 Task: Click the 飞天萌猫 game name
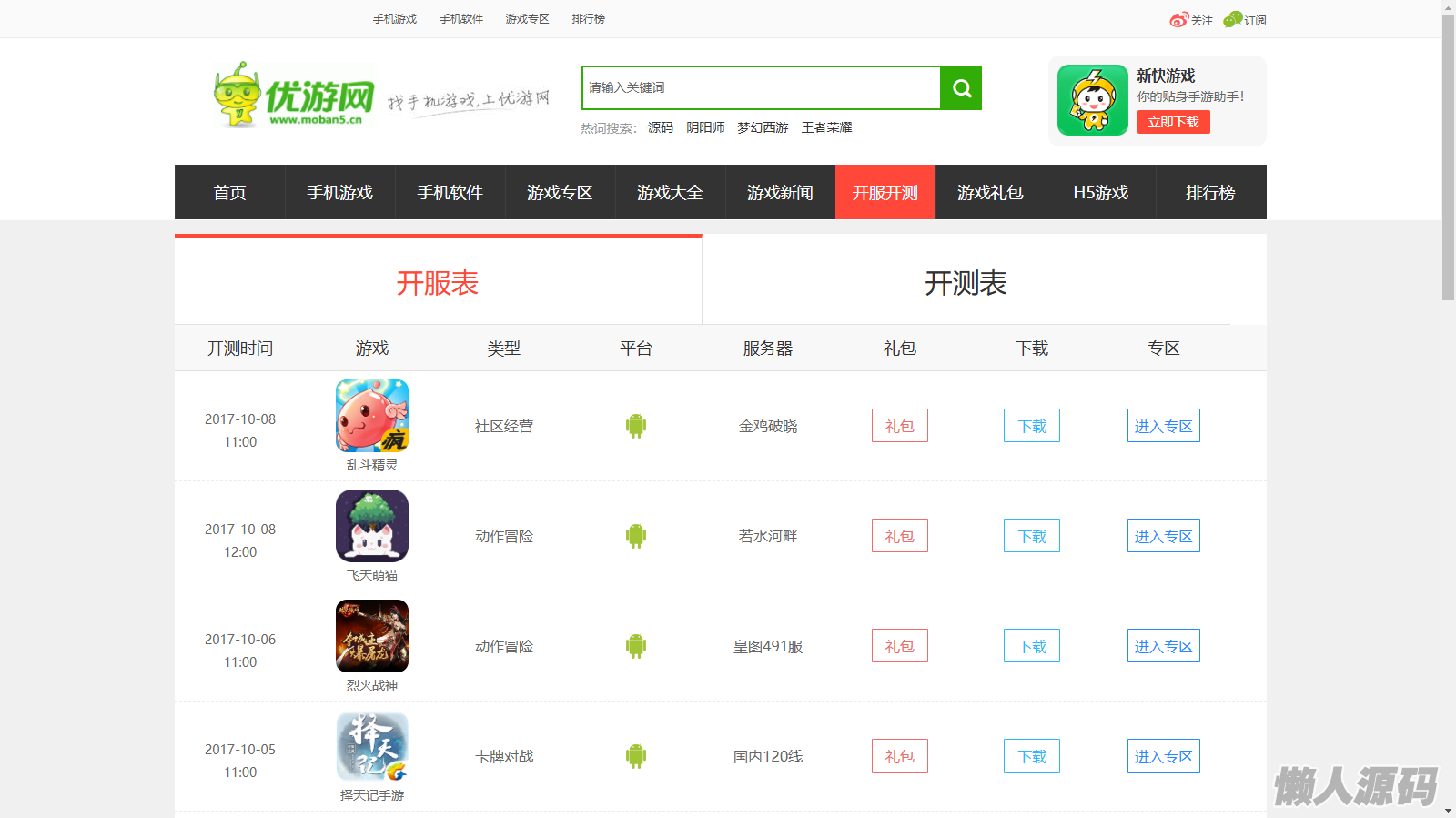[372, 575]
